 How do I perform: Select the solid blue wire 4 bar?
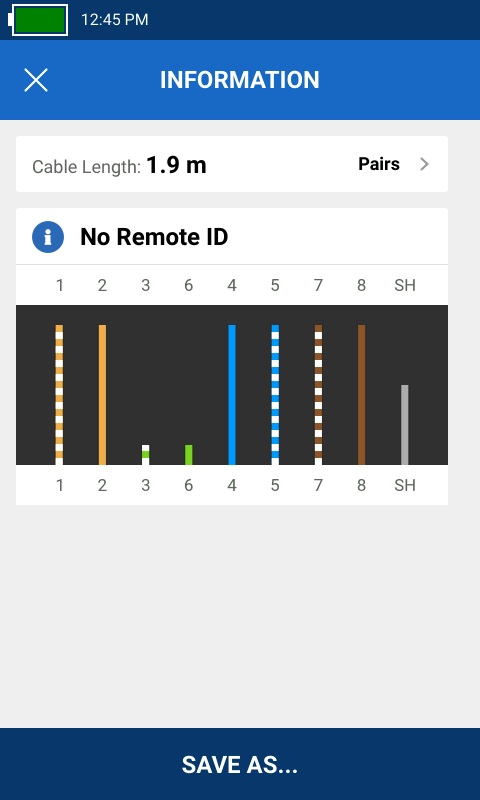click(x=232, y=395)
